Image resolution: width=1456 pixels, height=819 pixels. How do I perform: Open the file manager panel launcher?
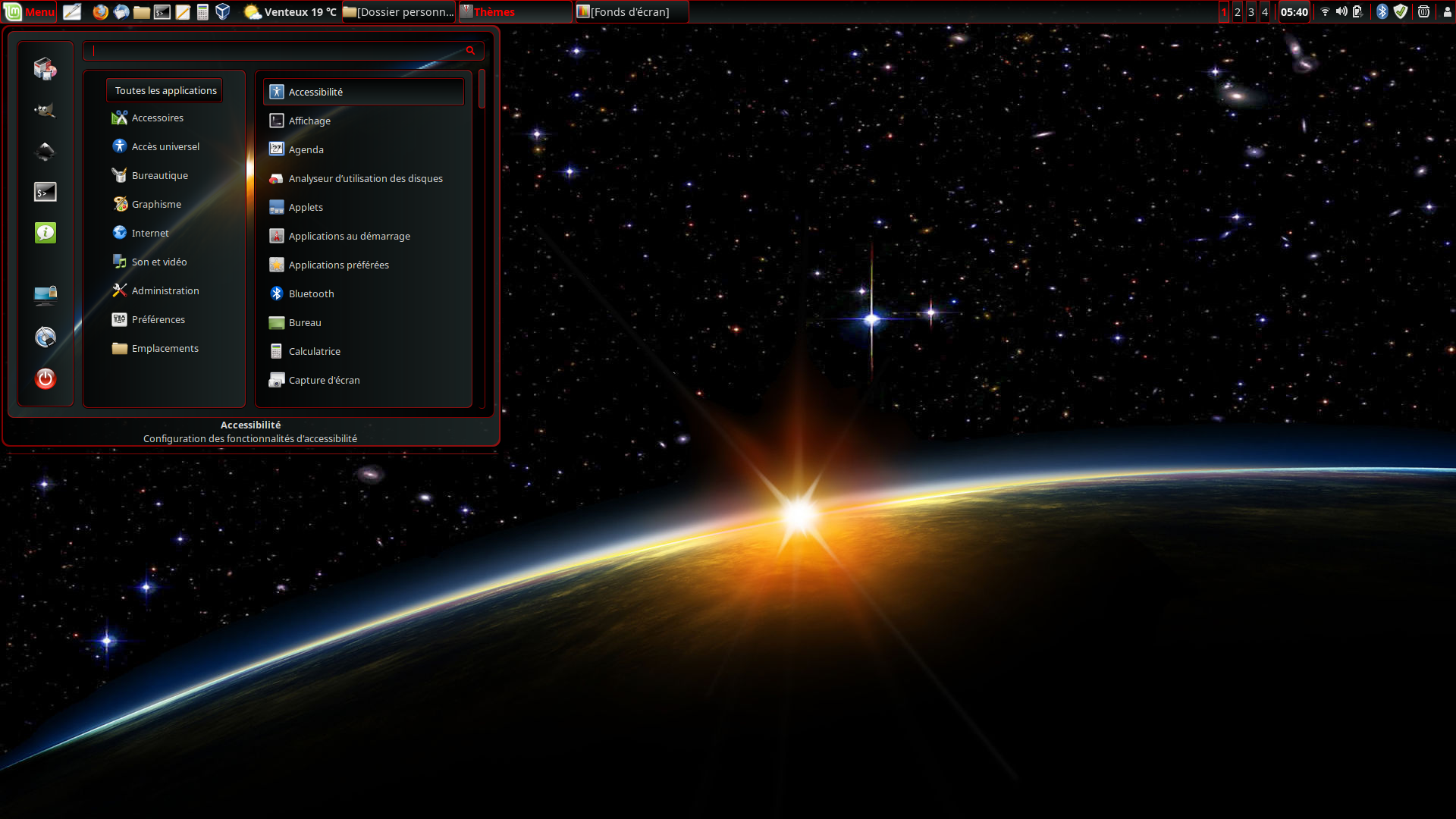coord(142,11)
